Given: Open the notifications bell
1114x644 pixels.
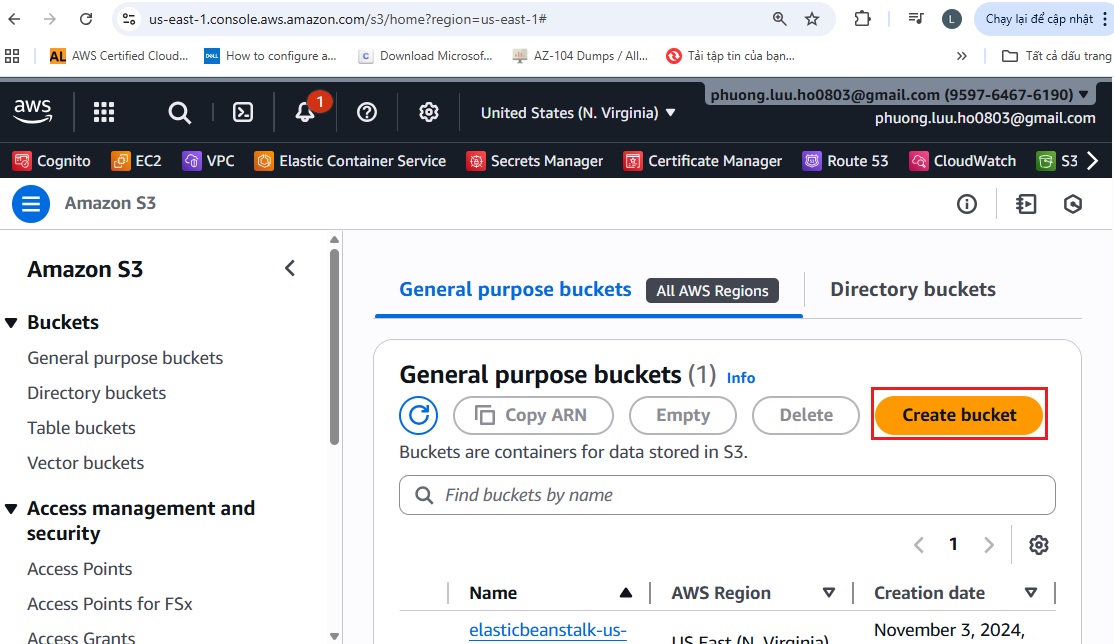Looking at the screenshot, I should click(x=306, y=112).
